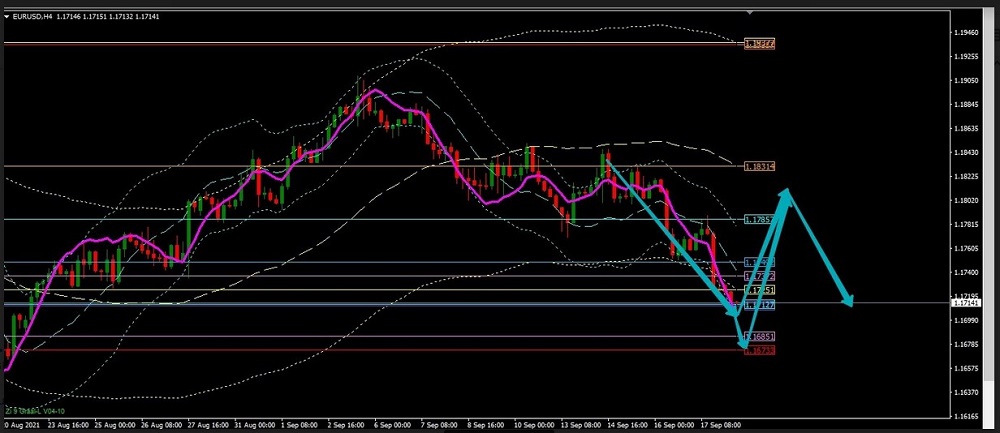Click the blue arrow head at 1.1673 level
Viewport: 1000px width, 433px height.
point(743,345)
